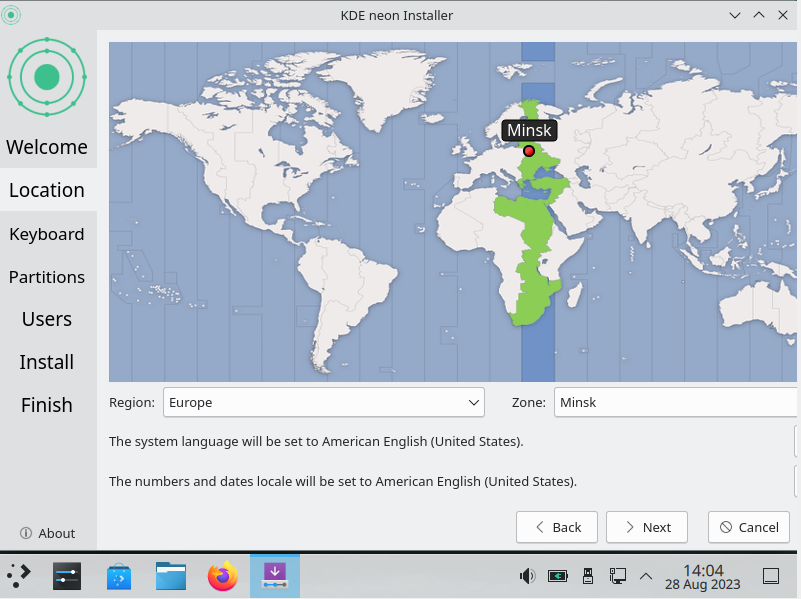Click the numbers and dates locale text
The width and height of the screenshot is (801, 599).
point(343,481)
